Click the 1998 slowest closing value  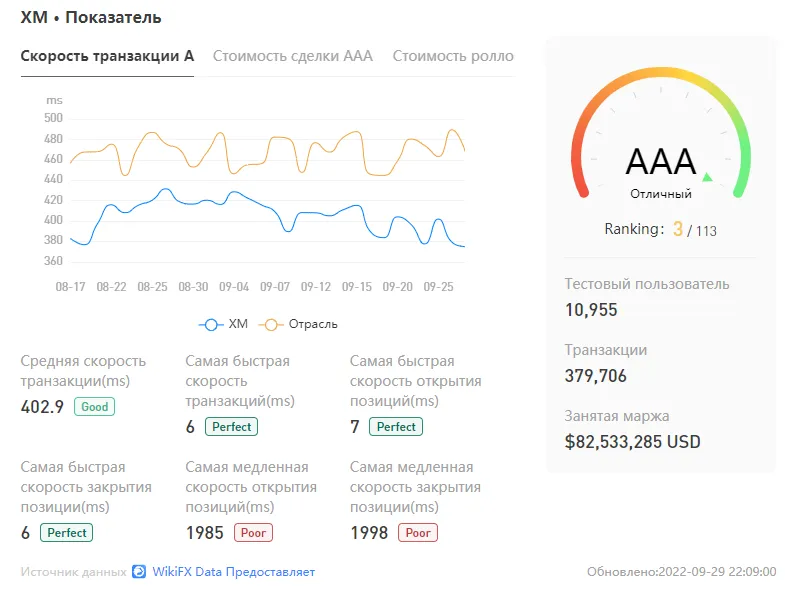point(369,533)
